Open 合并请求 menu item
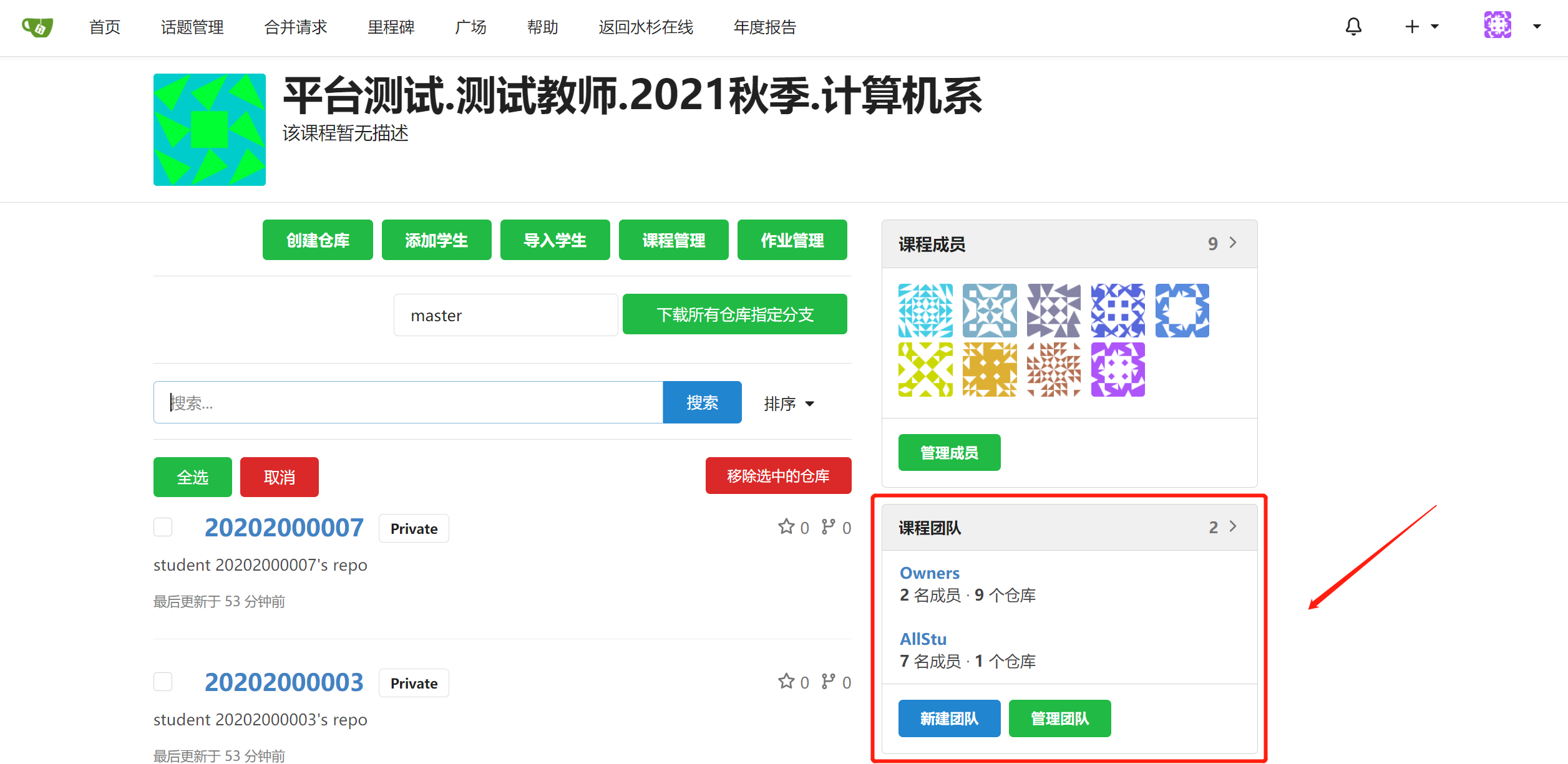Viewport: 1568px width, 764px height. point(296,27)
